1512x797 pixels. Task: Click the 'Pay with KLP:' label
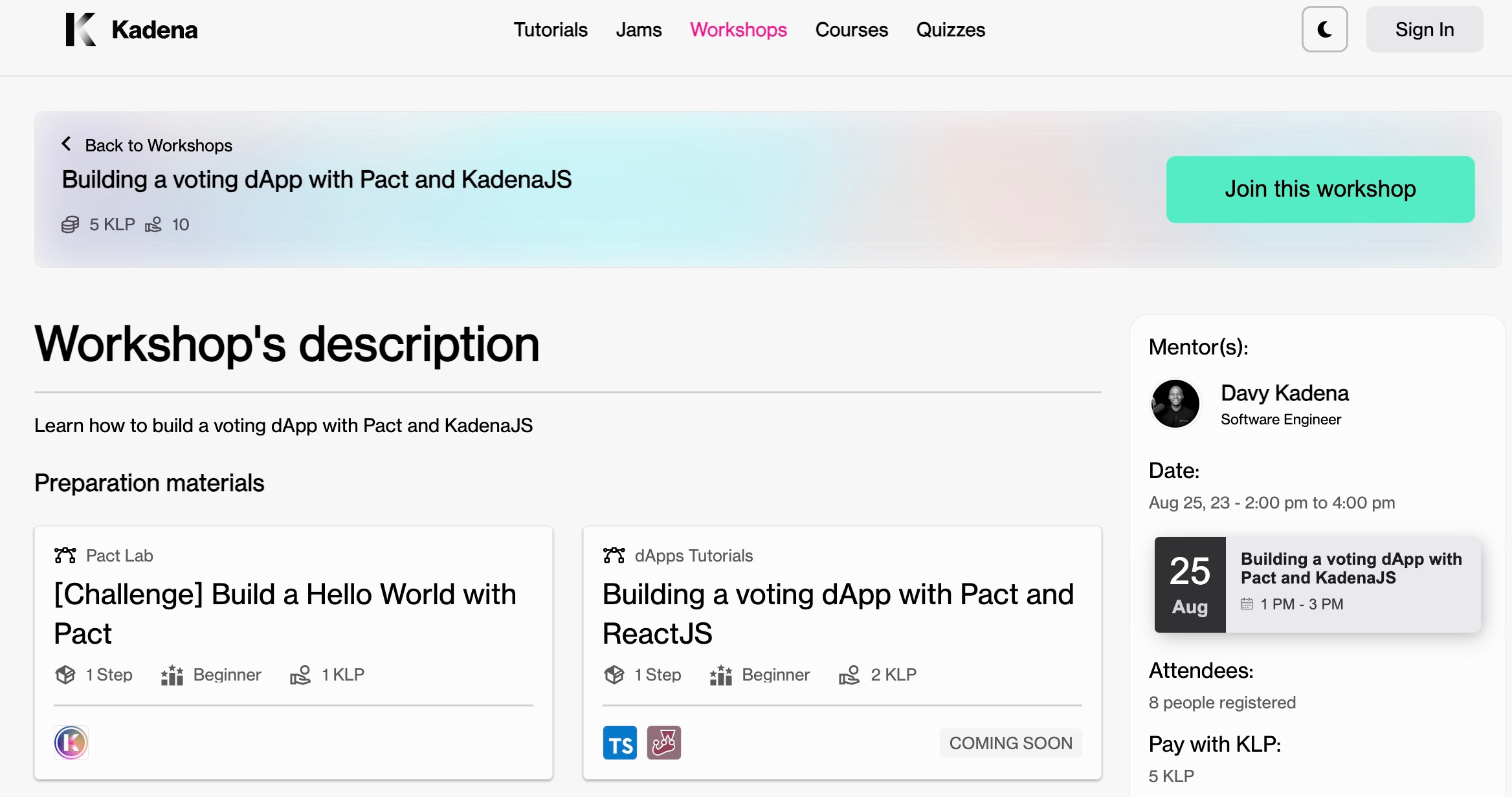click(1215, 745)
